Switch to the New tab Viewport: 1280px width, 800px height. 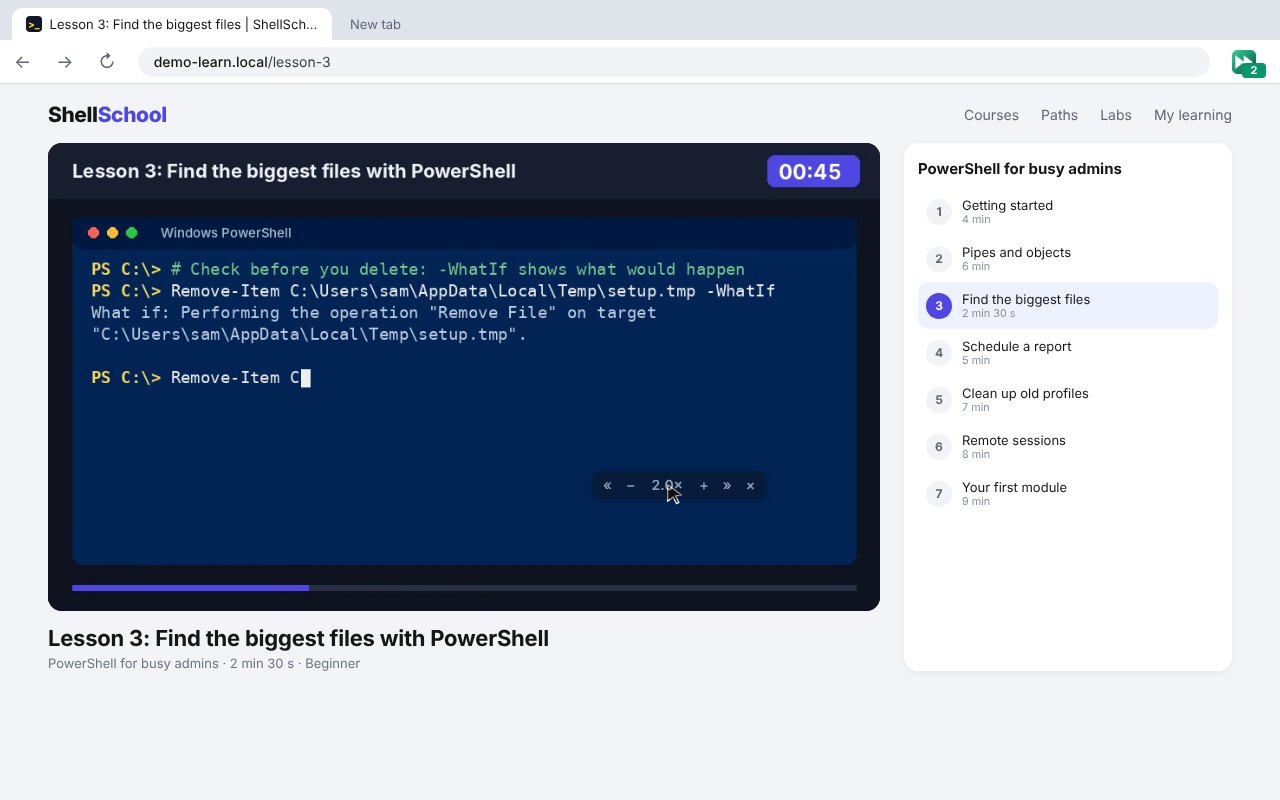pos(375,24)
